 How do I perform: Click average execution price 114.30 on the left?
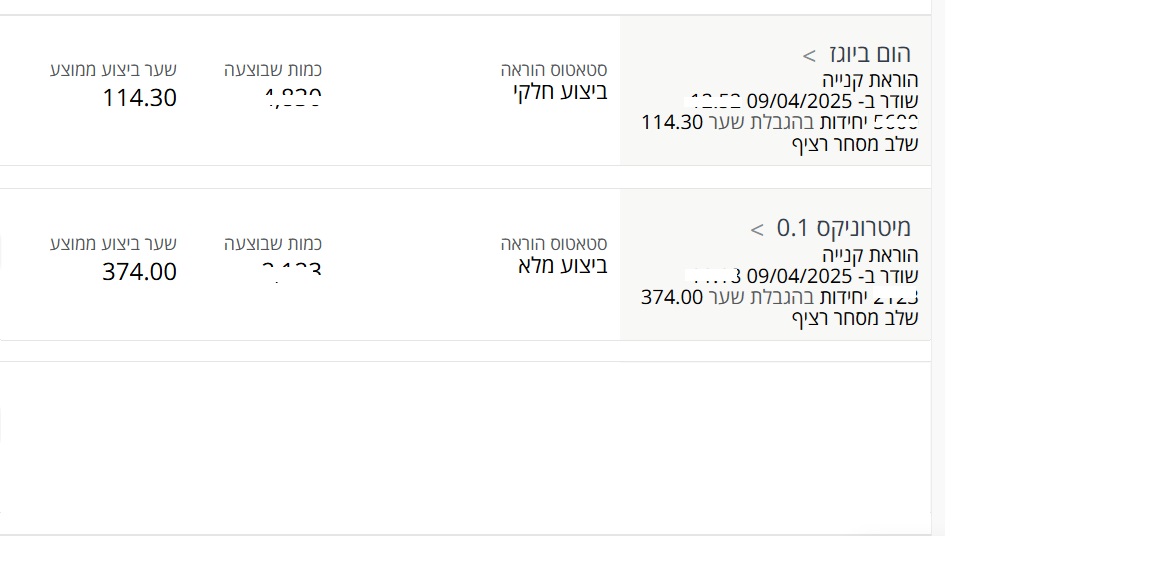click(139, 98)
